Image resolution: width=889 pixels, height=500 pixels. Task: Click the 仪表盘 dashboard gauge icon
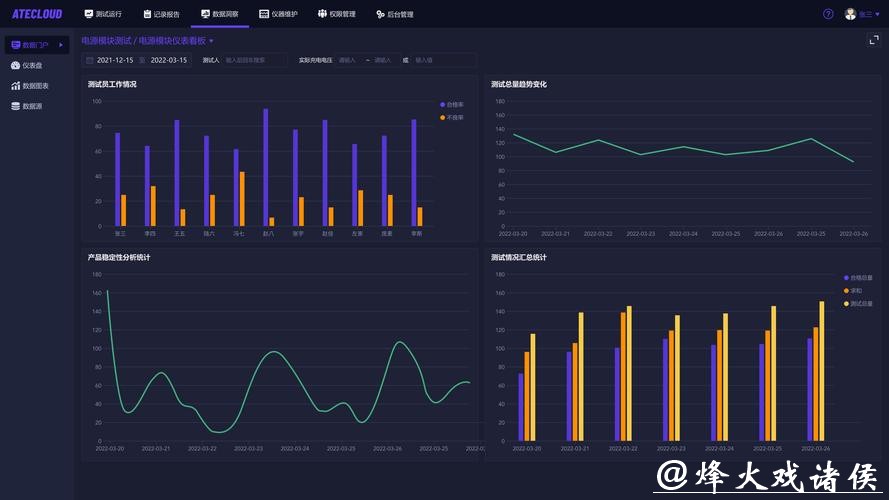[x=16, y=65]
